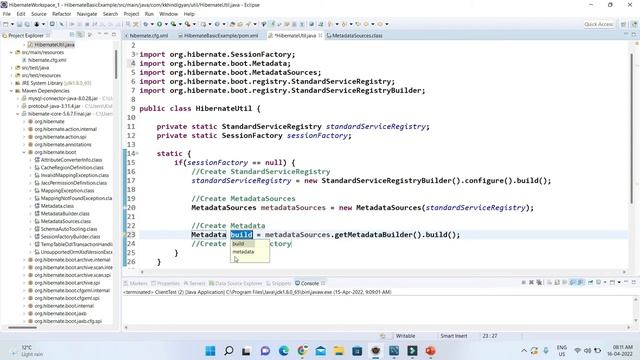
Task: Click the New file toolbar icon
Action: click(x=6, y=24)
